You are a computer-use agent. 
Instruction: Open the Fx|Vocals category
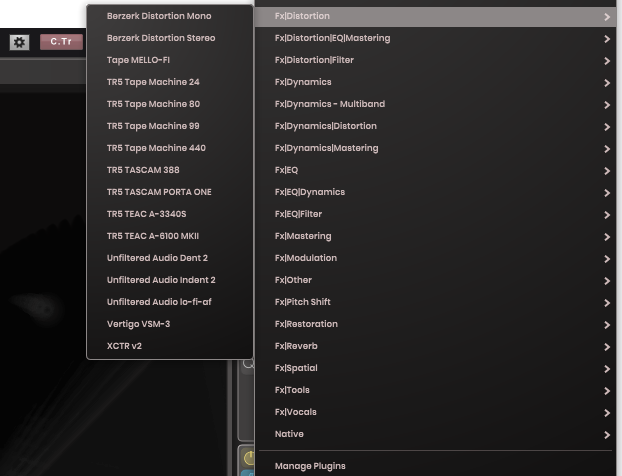point(436,413)
